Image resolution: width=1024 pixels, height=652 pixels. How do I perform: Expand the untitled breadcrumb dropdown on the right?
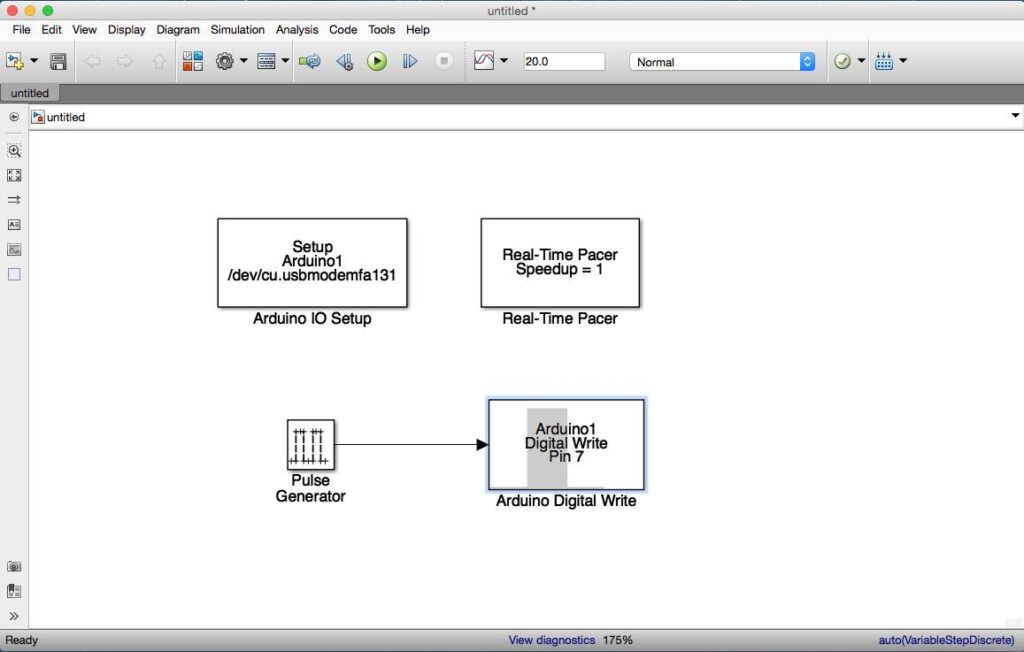pos(1014,116)
